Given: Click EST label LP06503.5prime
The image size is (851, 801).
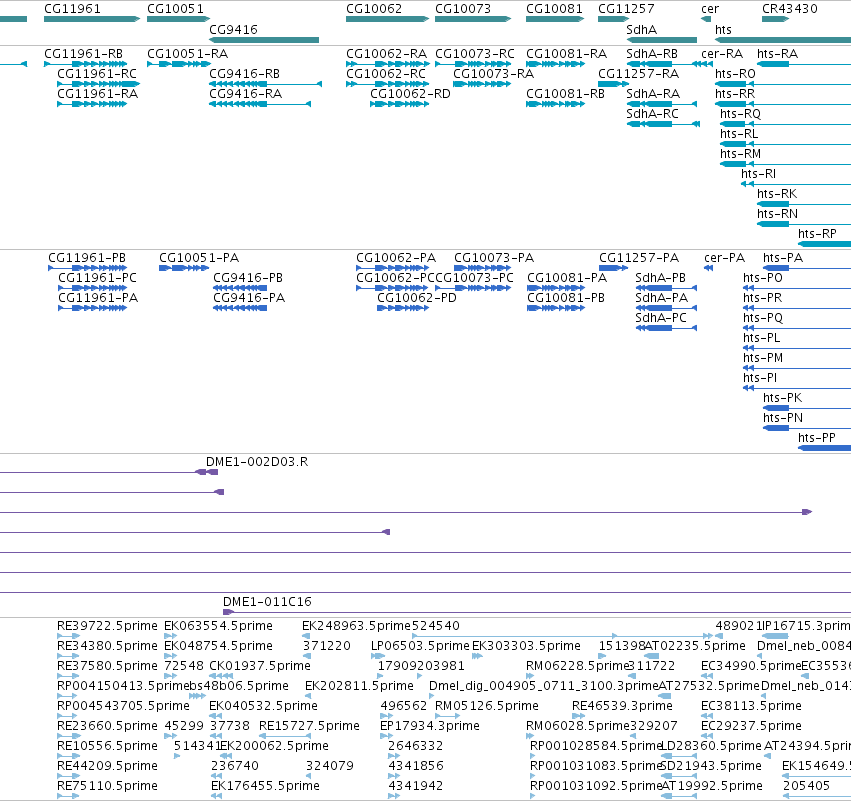Looking at the screenshot, I should coord(420,646).
